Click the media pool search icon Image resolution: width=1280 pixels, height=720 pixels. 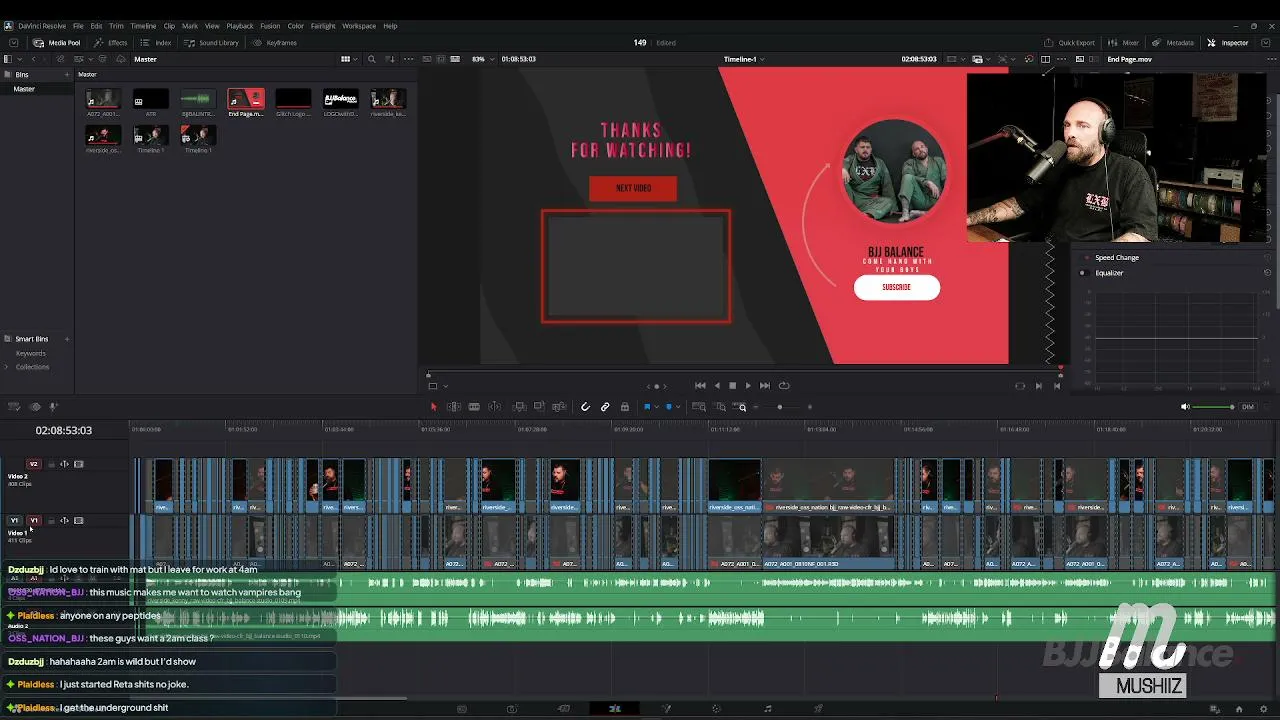[372, 59]
